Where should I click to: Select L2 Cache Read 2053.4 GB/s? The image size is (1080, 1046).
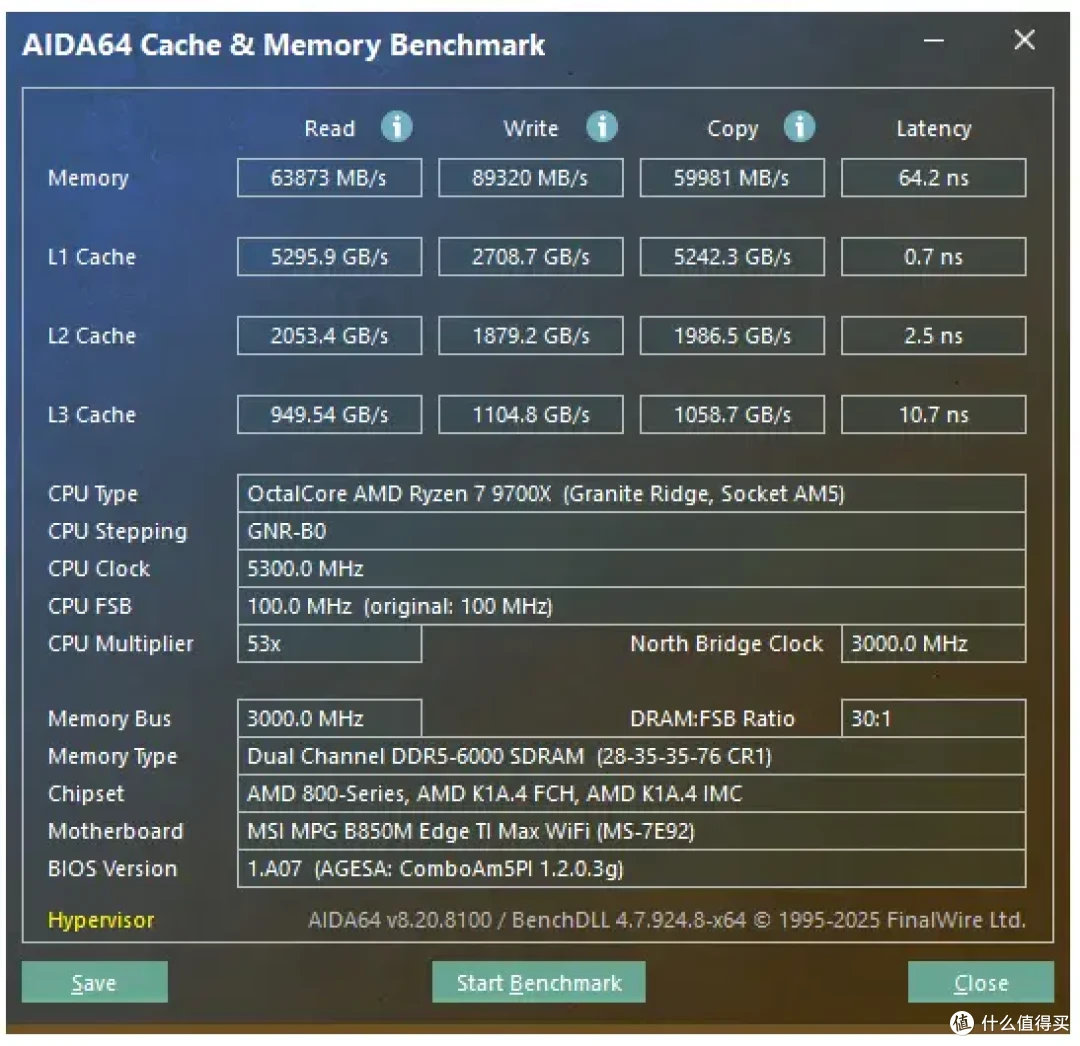[x=329, y=335]
